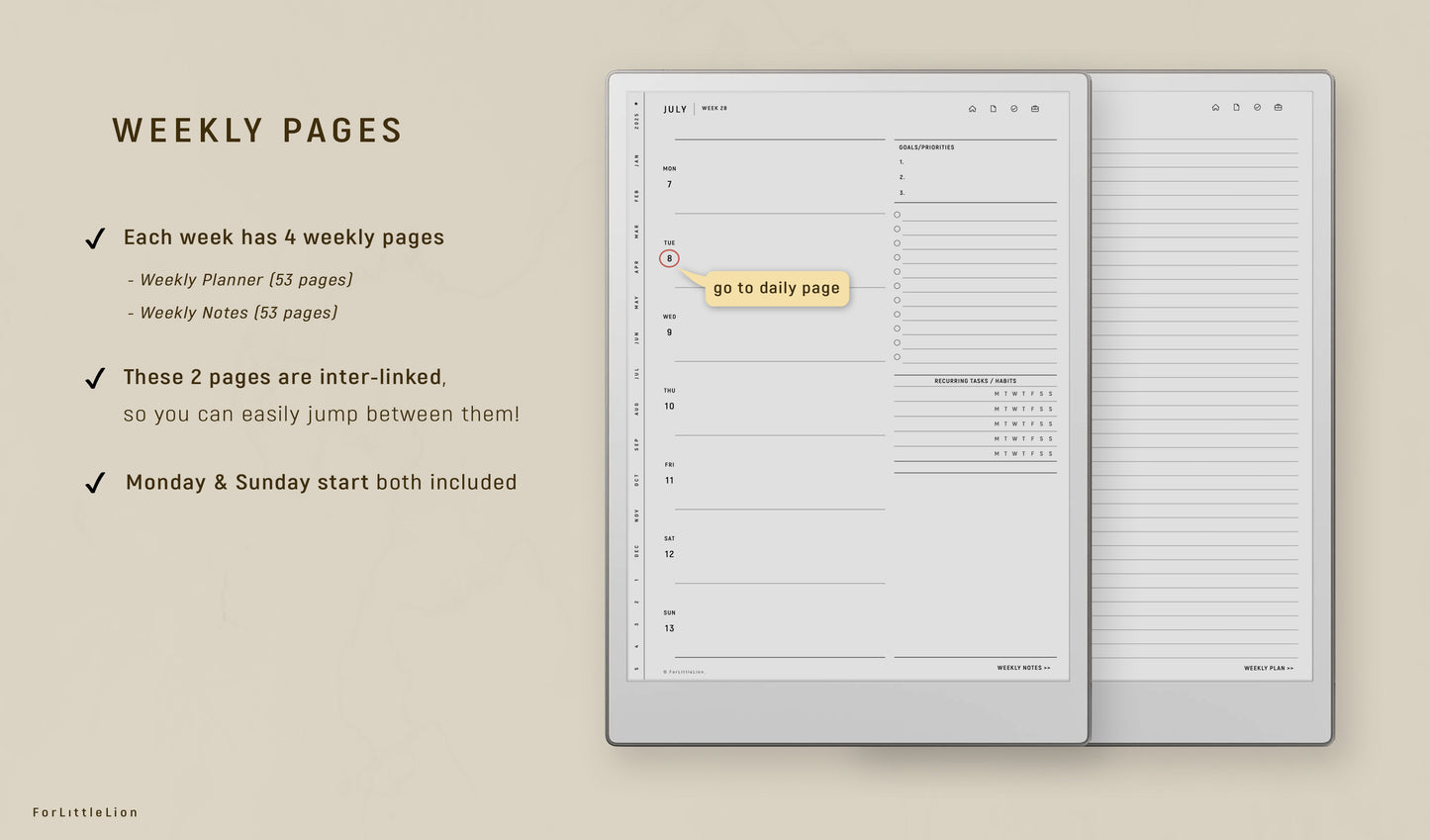This screenshot has width=1430, height=840.
Task: Select the GOALS/PRIORITIES section heading
Action: tap(926, 147)
